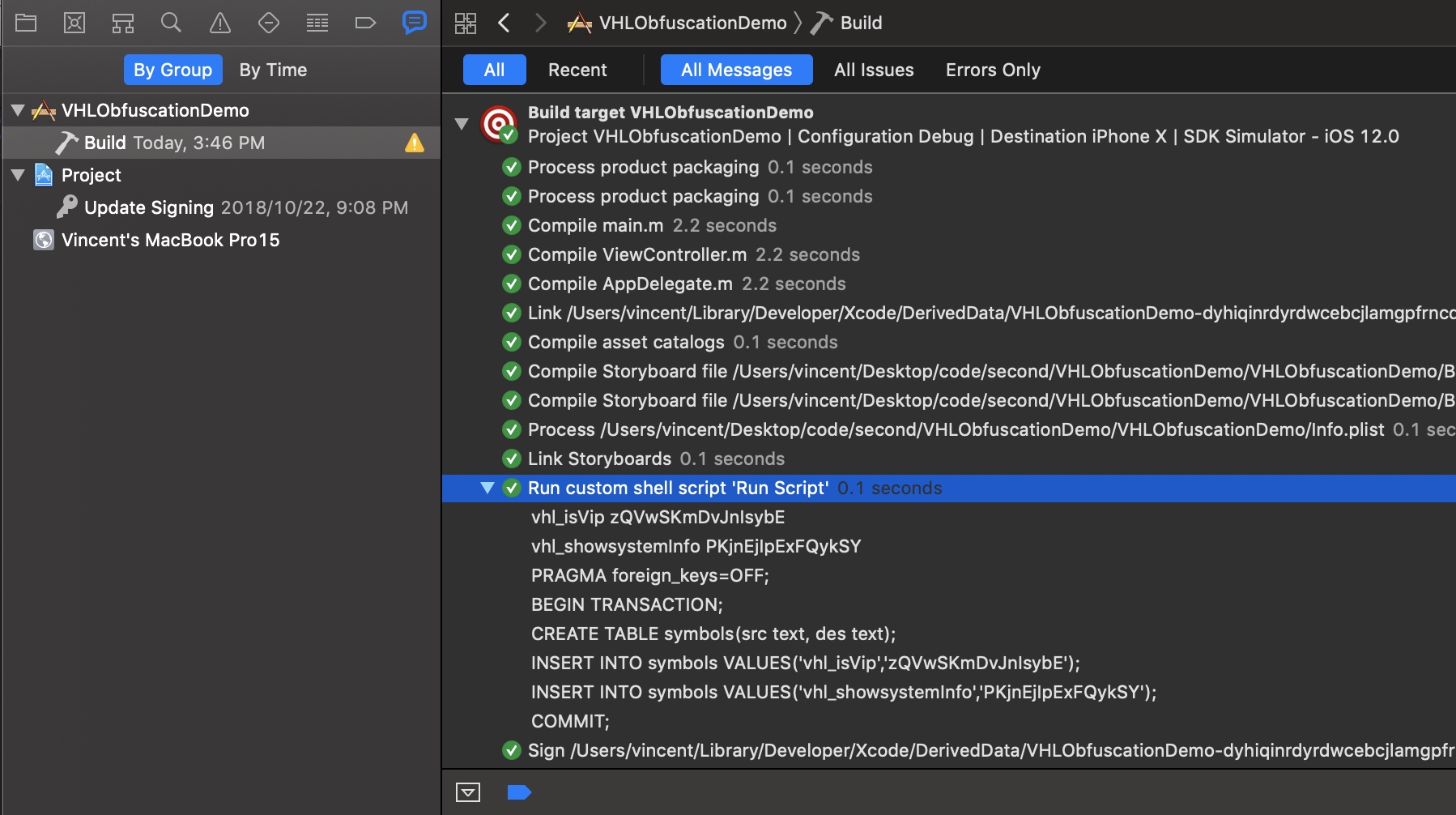Open the Debug navigator icon
This screenshot has width=1456, height=815.
click(x=317, y=23)
